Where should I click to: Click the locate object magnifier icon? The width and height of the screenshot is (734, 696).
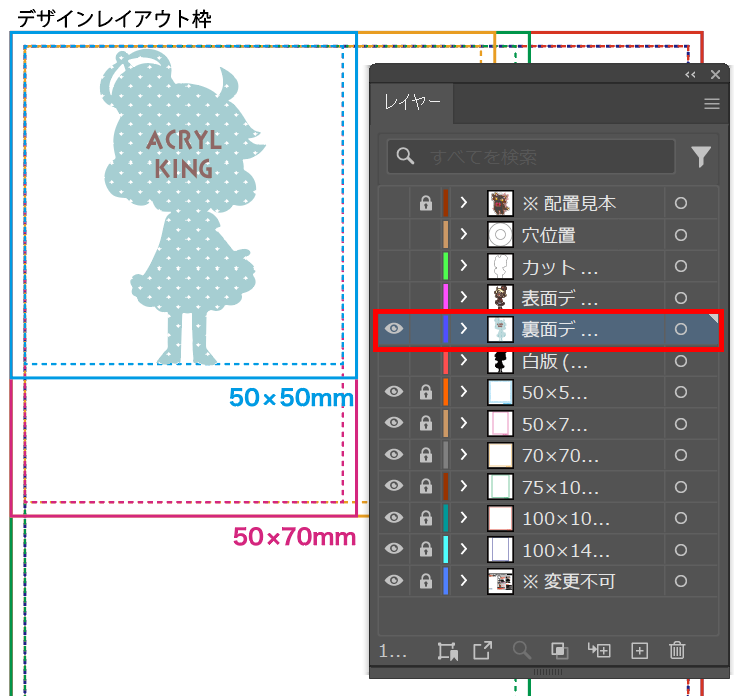click(521, 651)
